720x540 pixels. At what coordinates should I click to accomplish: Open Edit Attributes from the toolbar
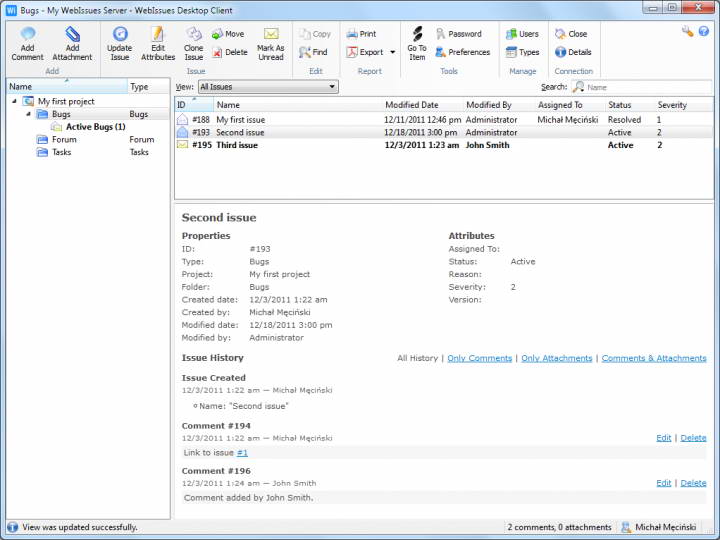(158, 35)
